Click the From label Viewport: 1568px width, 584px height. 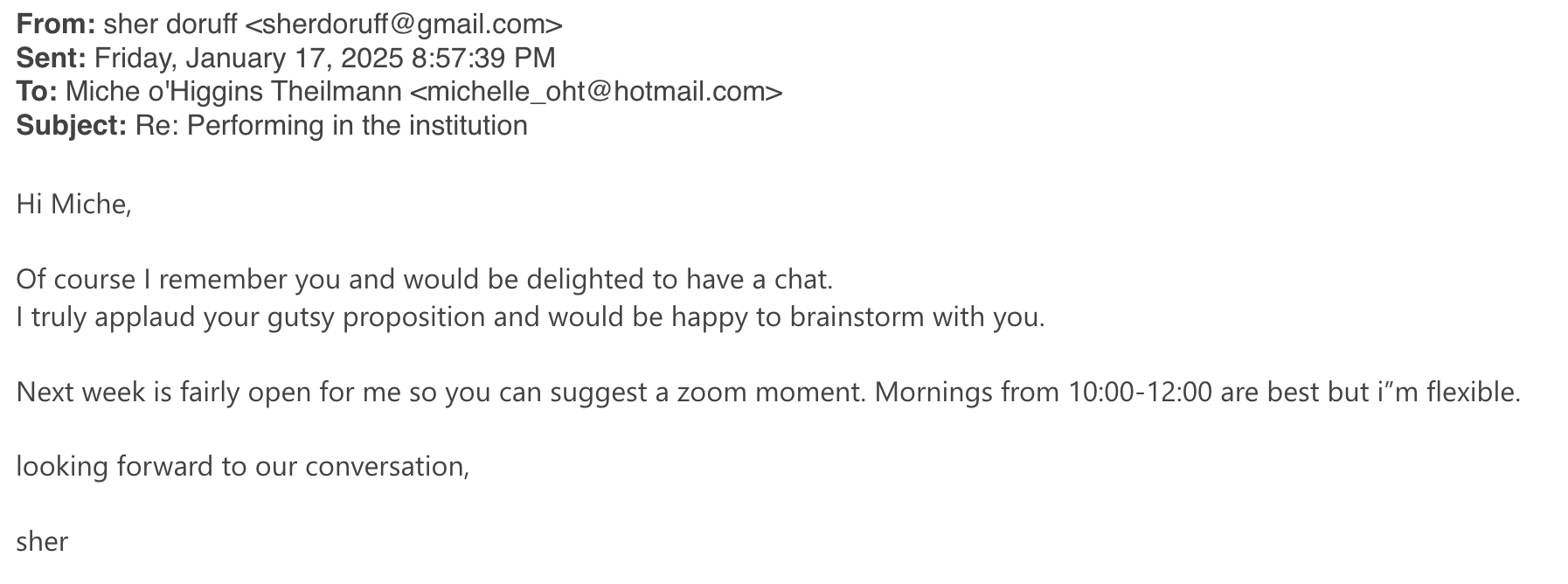(x=55, y=24)
